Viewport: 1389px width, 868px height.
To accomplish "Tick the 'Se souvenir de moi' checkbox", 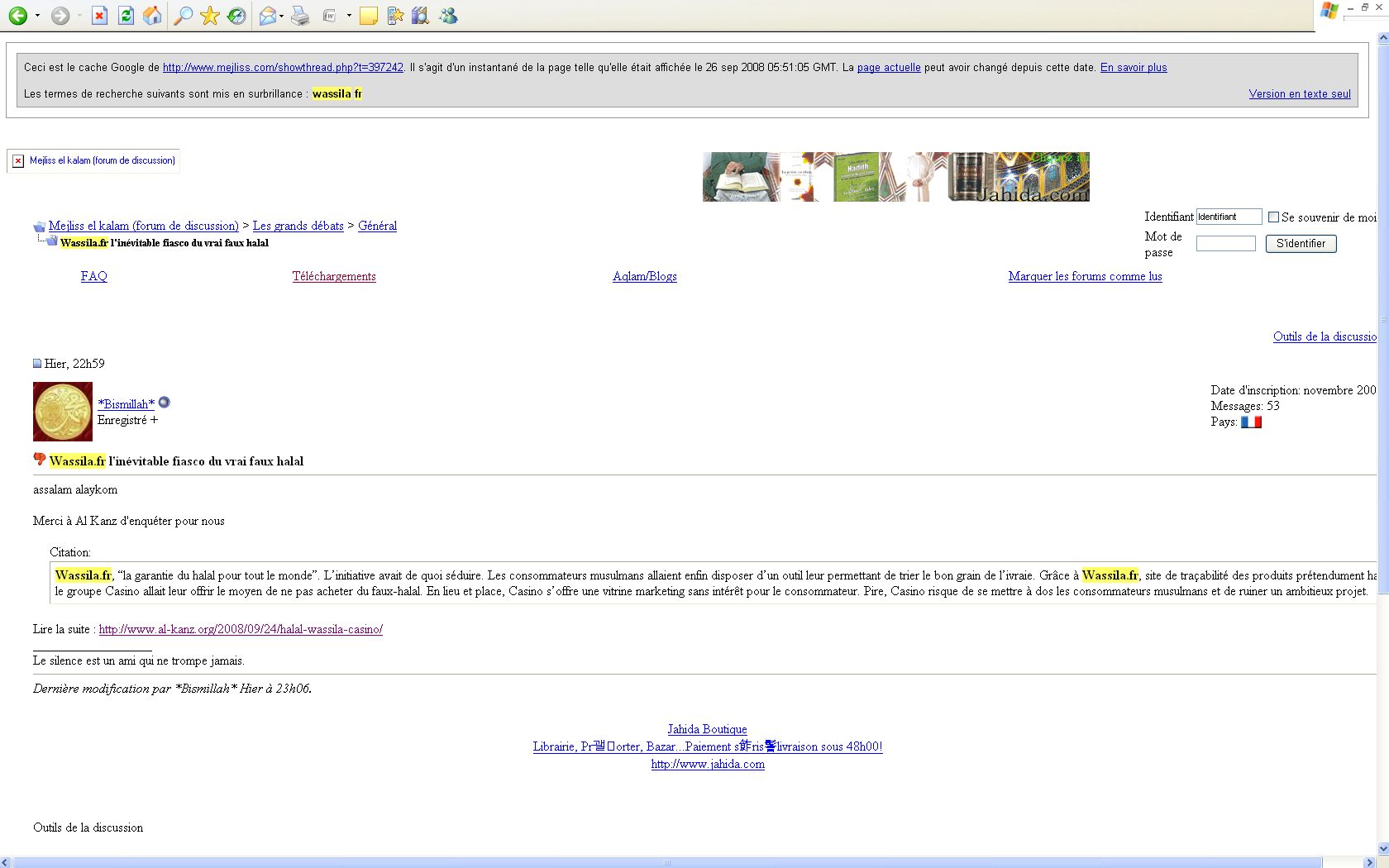I will pos(1273,217).
